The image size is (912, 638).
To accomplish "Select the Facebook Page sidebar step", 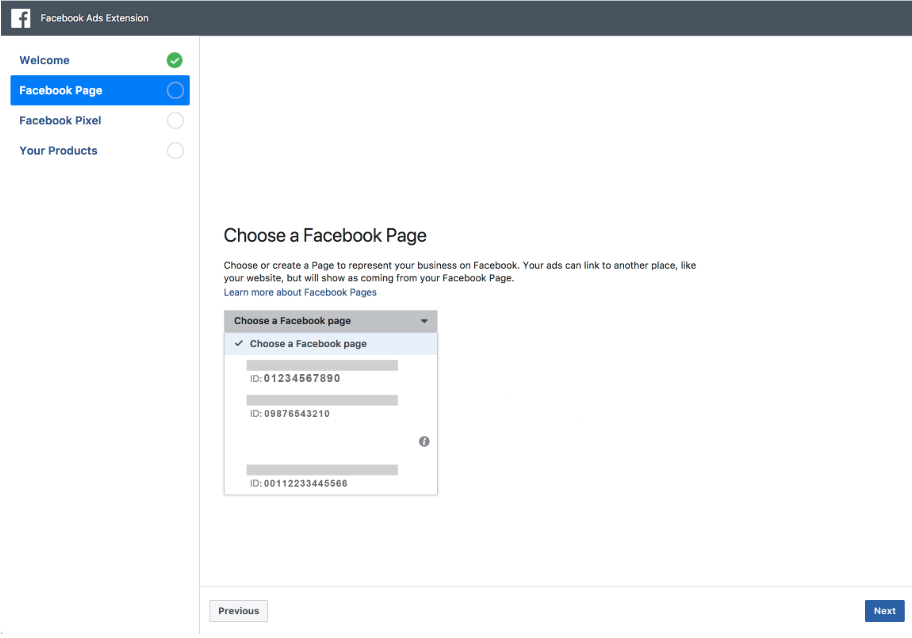I will (100, 90).
